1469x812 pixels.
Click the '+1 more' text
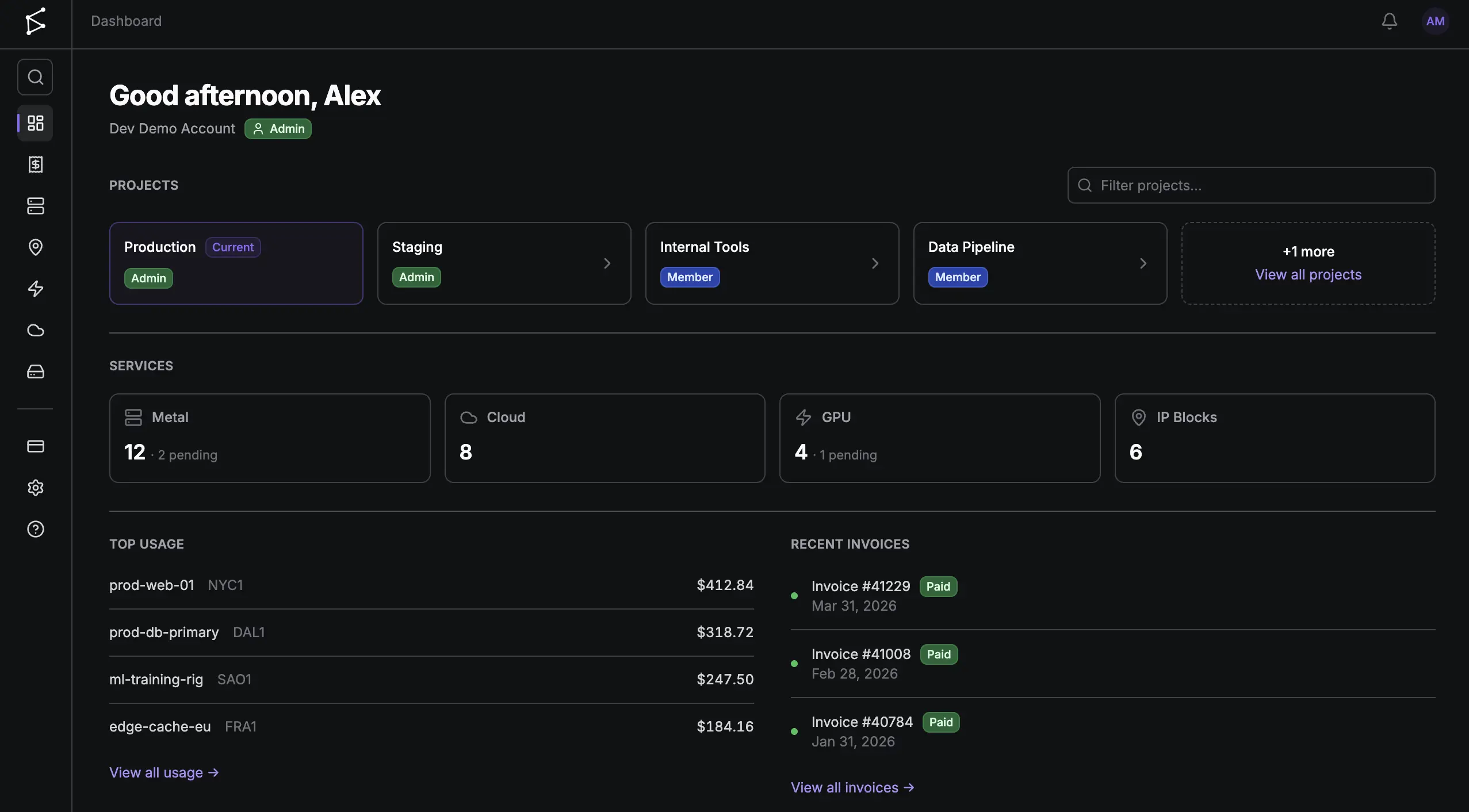click(x=1309, y=252)
